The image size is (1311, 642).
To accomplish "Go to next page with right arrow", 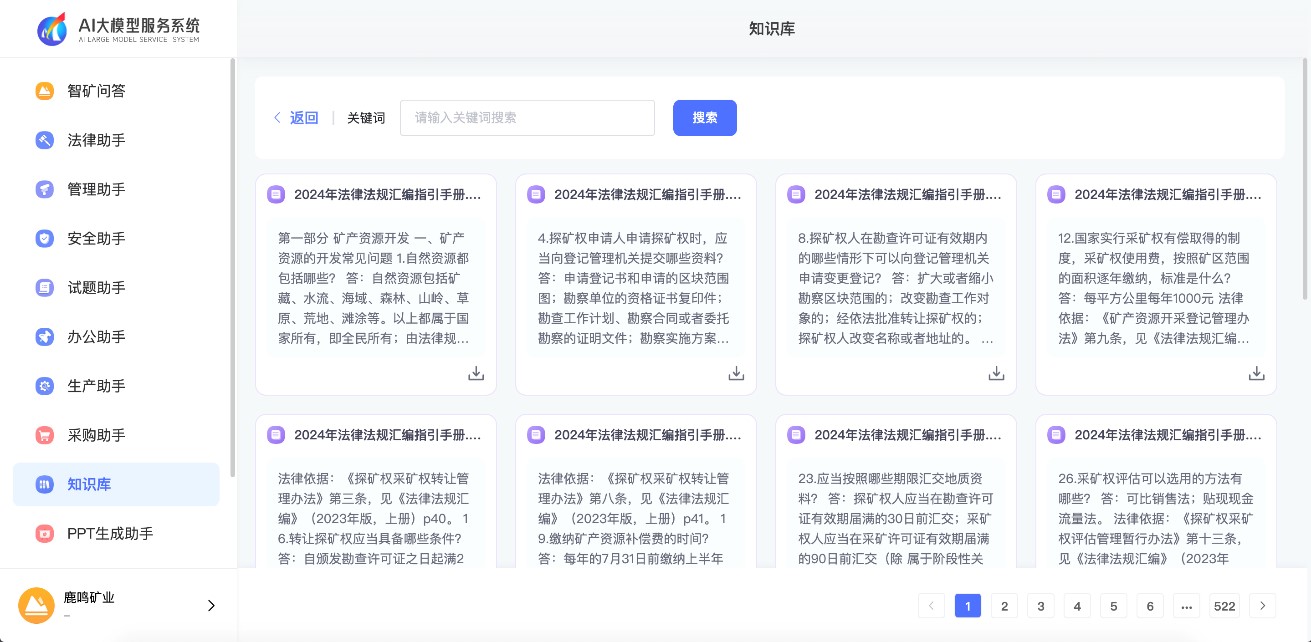I will click(x=1263, y=605).
